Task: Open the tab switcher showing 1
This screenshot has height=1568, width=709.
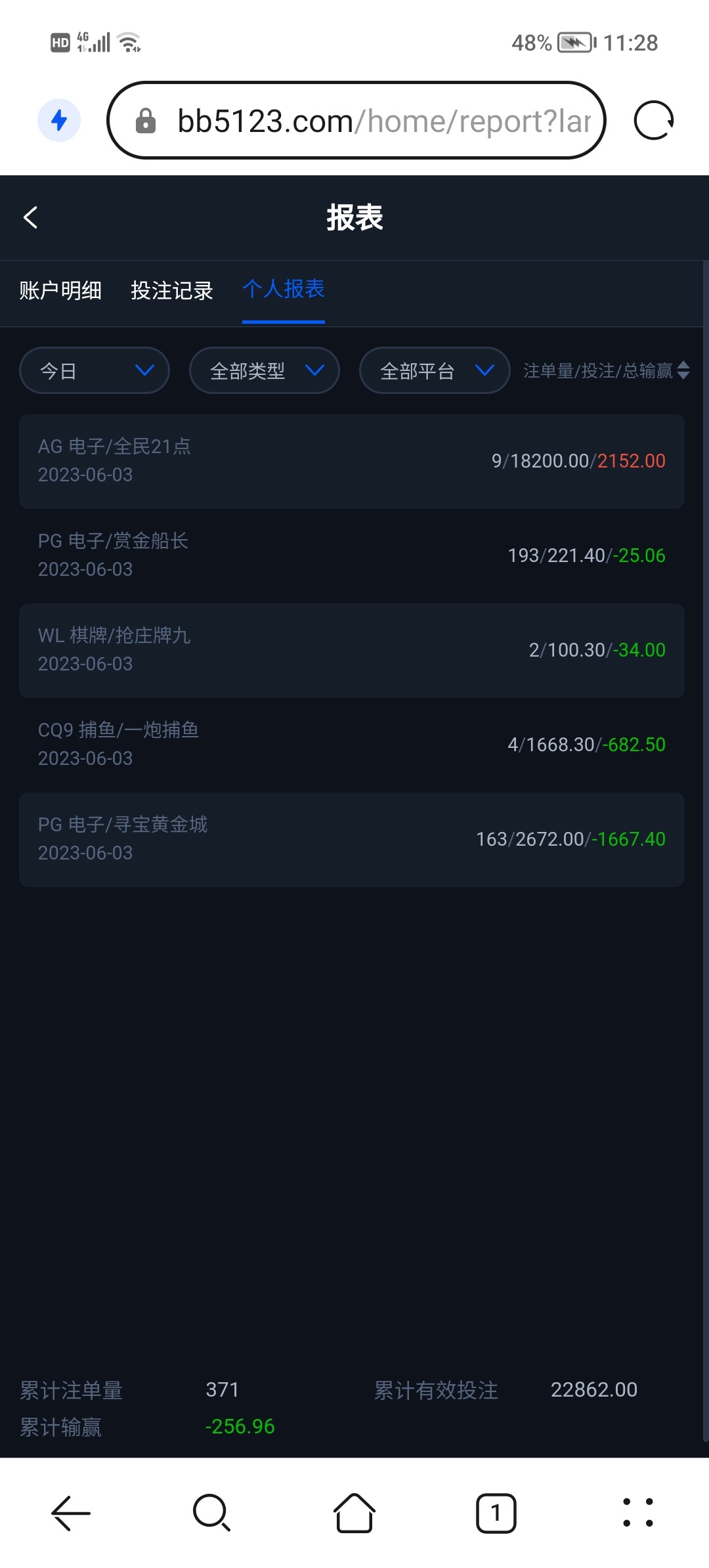Action: click(496, 1513)
